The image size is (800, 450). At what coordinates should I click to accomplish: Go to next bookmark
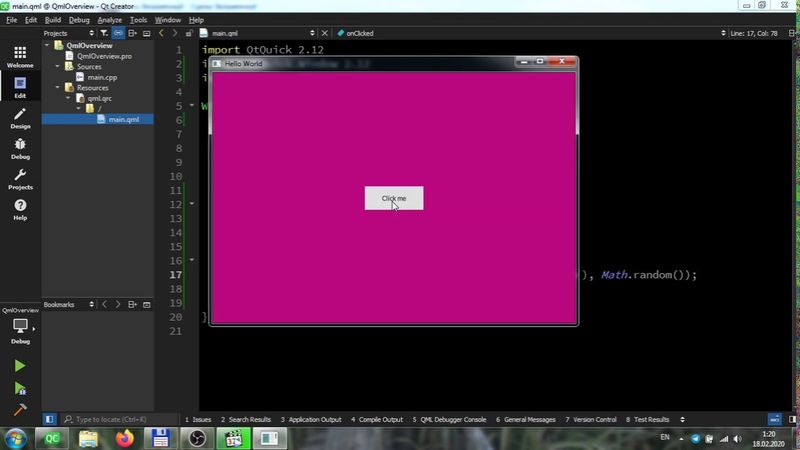[x=118, y=305]
